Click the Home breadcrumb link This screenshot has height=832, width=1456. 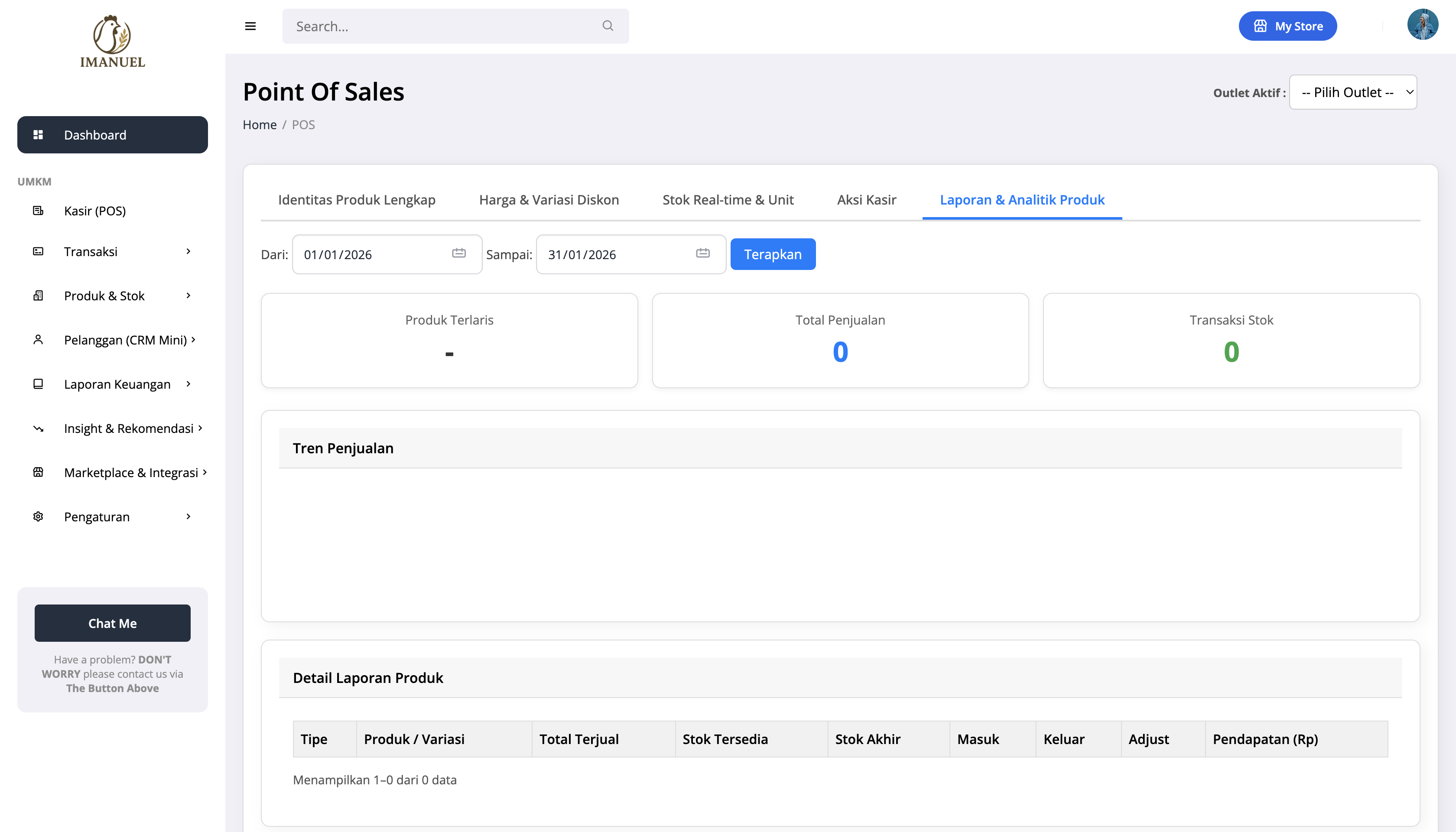[260, 124]
